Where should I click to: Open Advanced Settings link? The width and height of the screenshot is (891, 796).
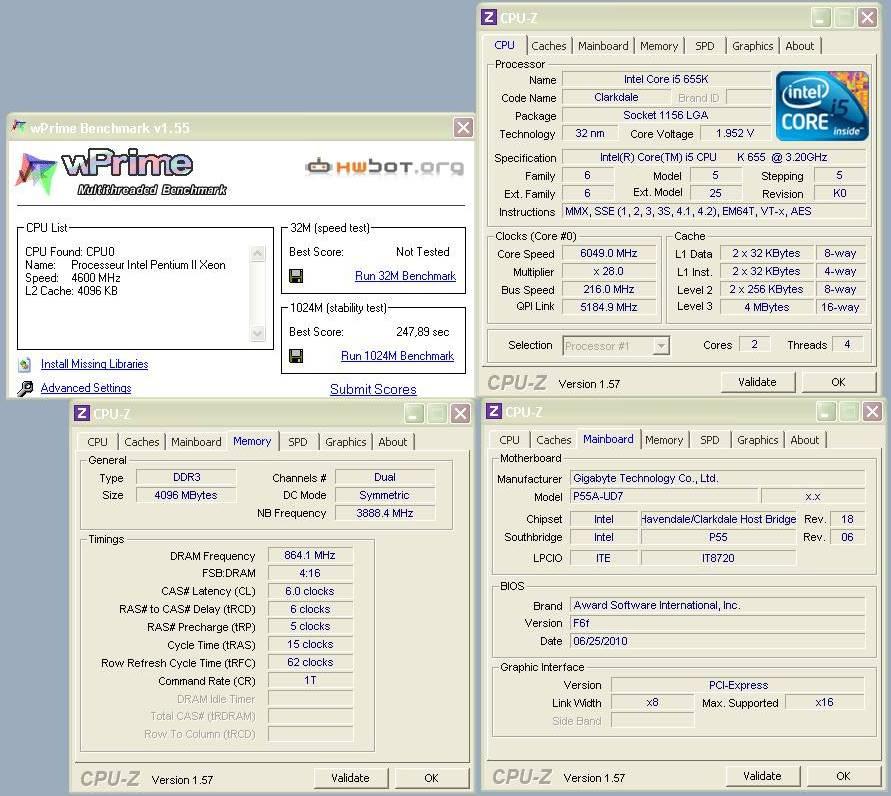86,388
